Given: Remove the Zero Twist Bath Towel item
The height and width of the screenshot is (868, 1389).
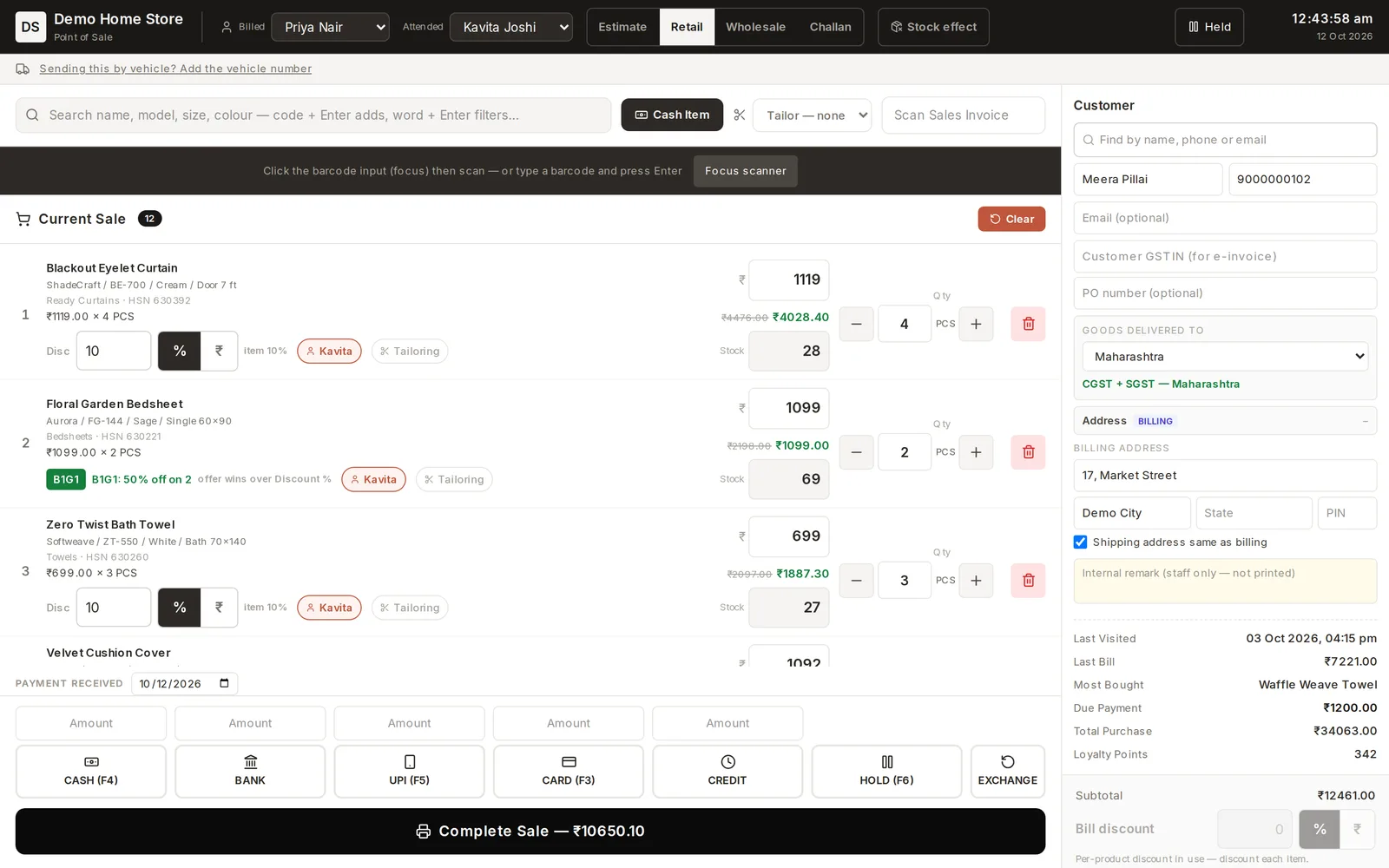Looking at the screenshot, I should [1028, 581].
